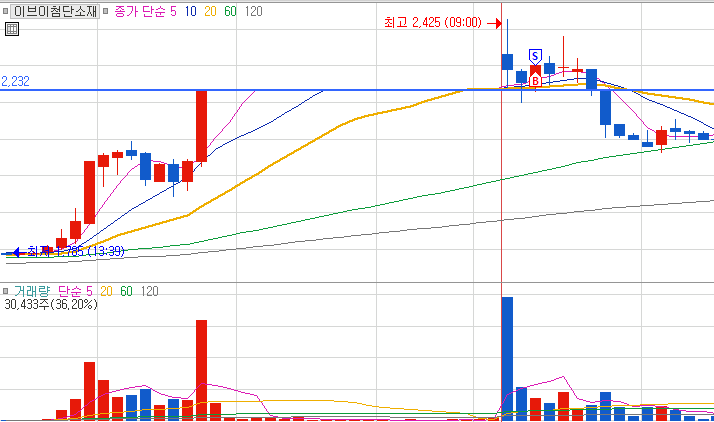Click the red B buy signal marker
The image size is (714, 422).
536,81
